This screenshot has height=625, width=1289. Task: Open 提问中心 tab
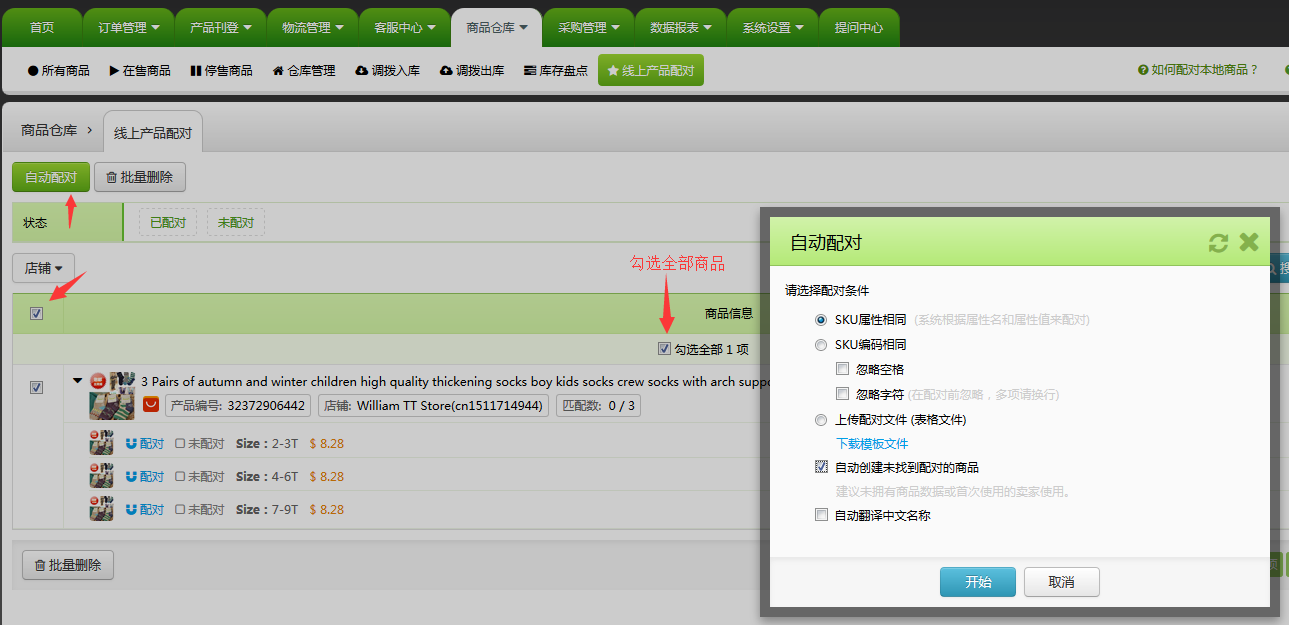point(859,28)
